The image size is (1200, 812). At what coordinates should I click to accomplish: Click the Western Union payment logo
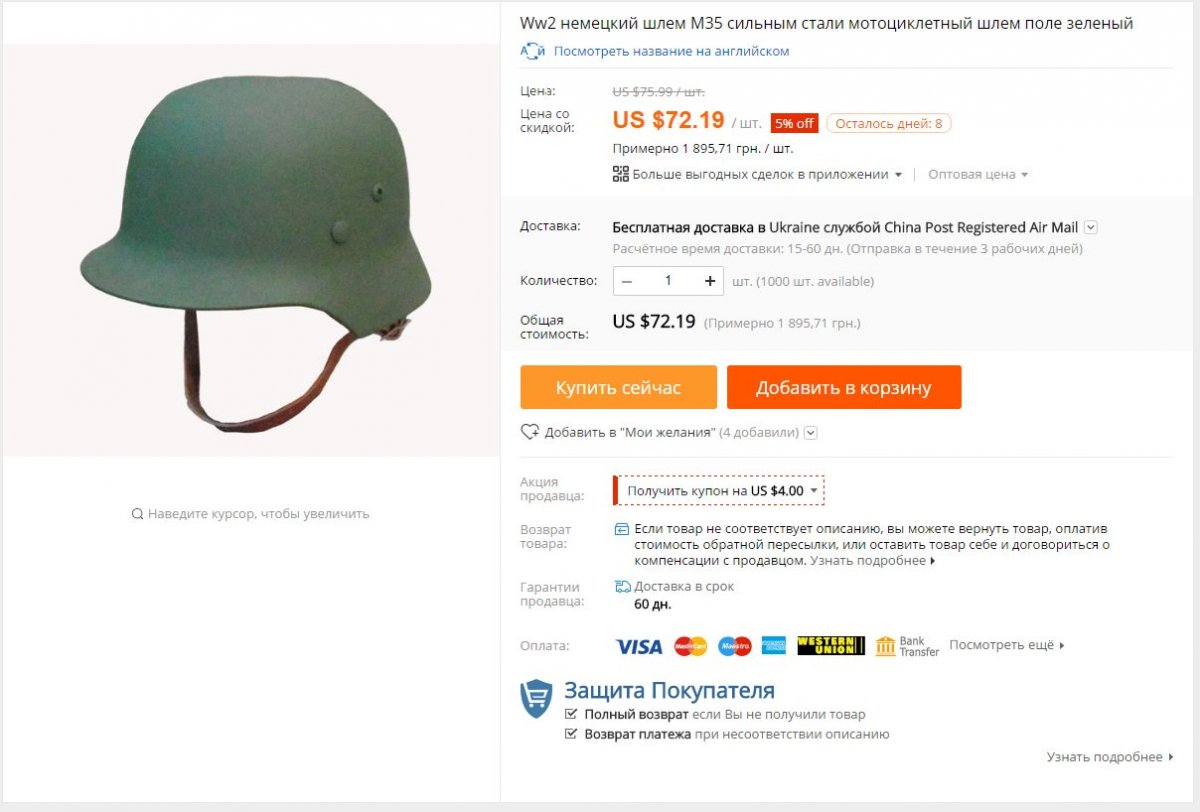(x=831, y=646)
